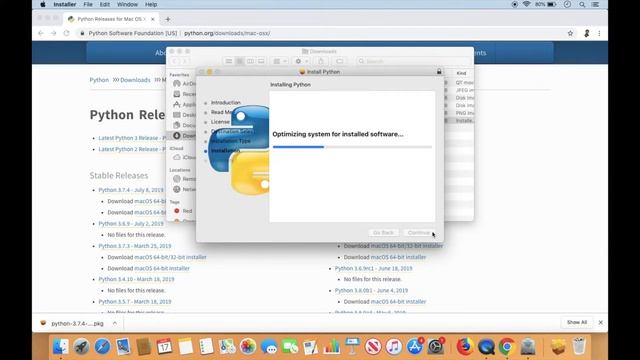This screenshot has height=360, width=640.
Task: Open Spotlight search in menu bar
Action: pos(582,4)
